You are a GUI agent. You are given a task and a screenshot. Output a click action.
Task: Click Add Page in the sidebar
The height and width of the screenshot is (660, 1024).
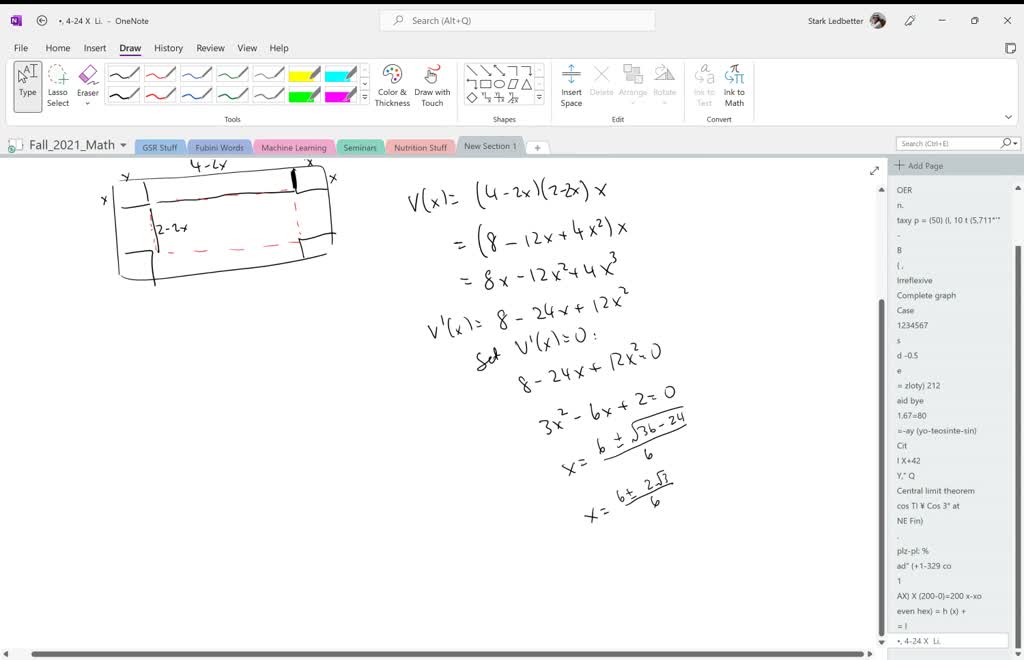919,165
